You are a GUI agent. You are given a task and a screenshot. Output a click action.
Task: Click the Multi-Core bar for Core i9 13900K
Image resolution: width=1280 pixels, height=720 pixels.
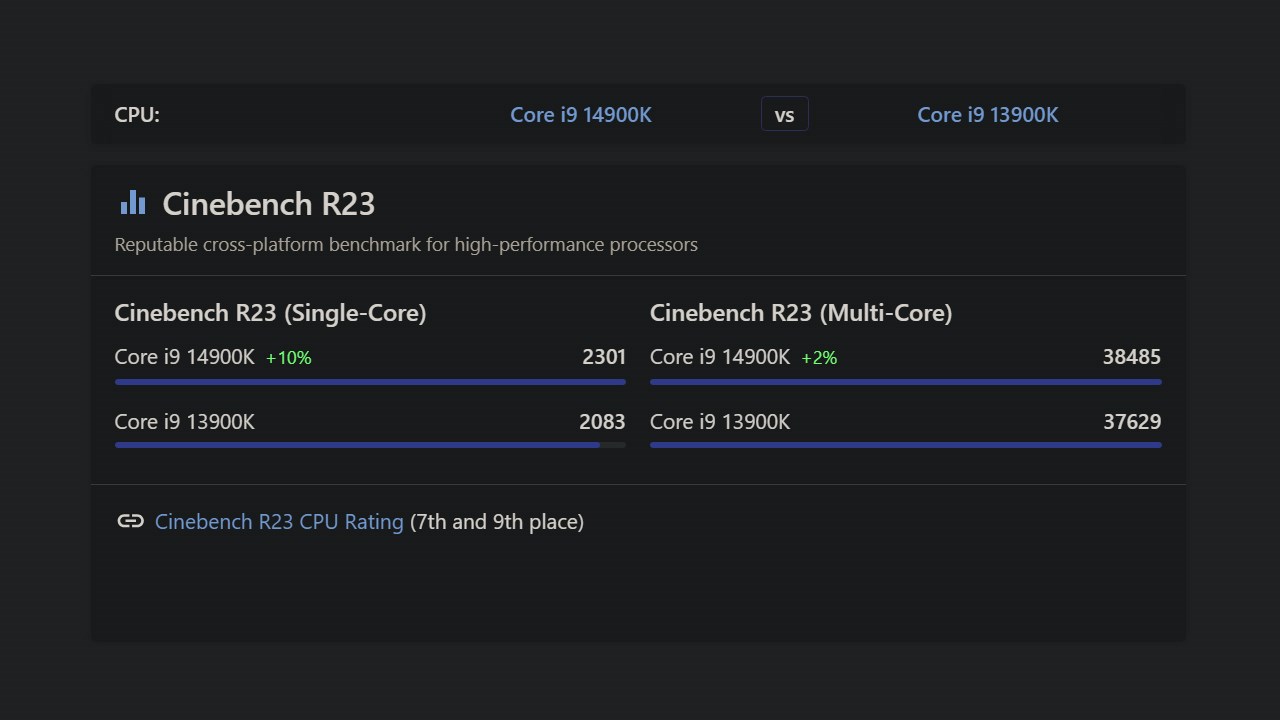coord(905,445)
